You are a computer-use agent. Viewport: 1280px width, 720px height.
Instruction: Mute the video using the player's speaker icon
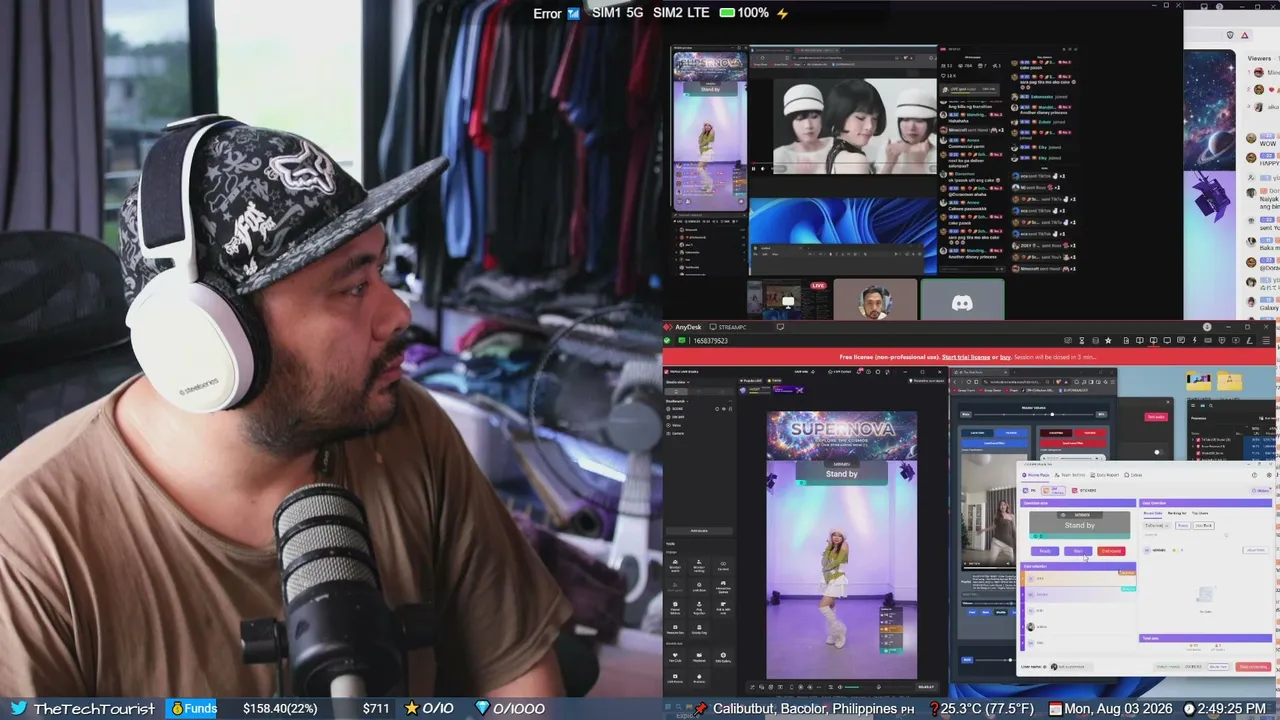(x=764, y=169)
